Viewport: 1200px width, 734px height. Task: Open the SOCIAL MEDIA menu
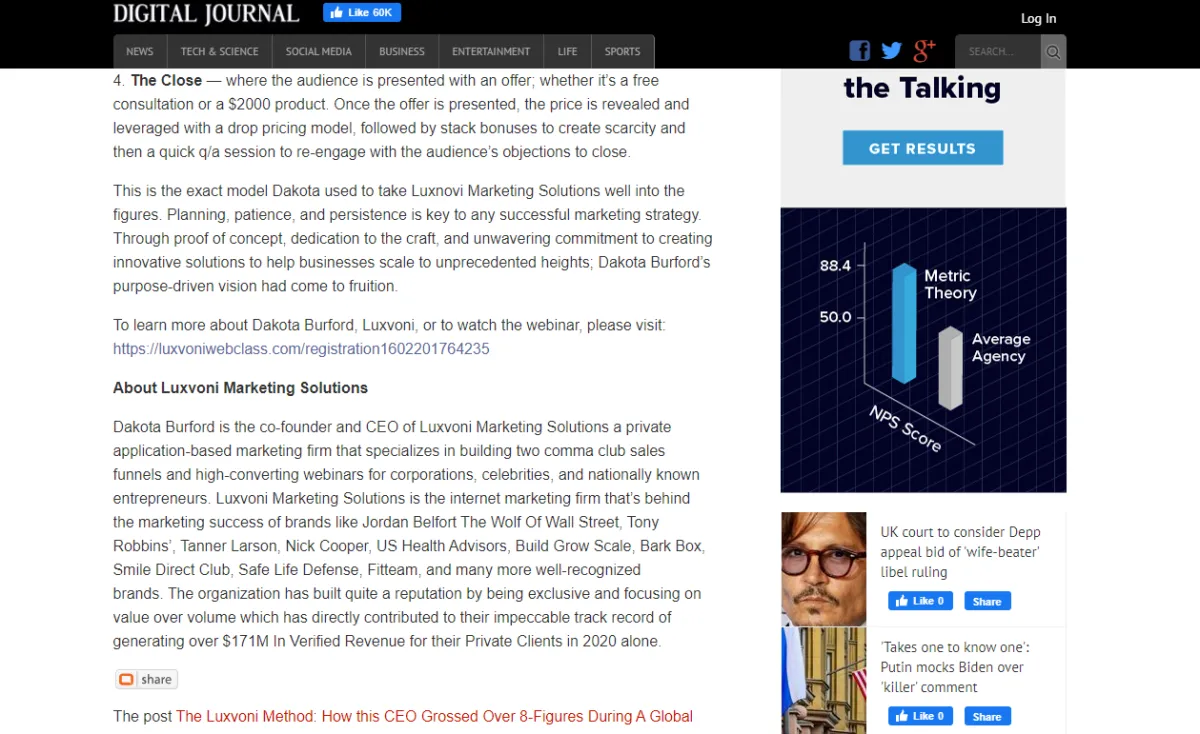(319, 52)
